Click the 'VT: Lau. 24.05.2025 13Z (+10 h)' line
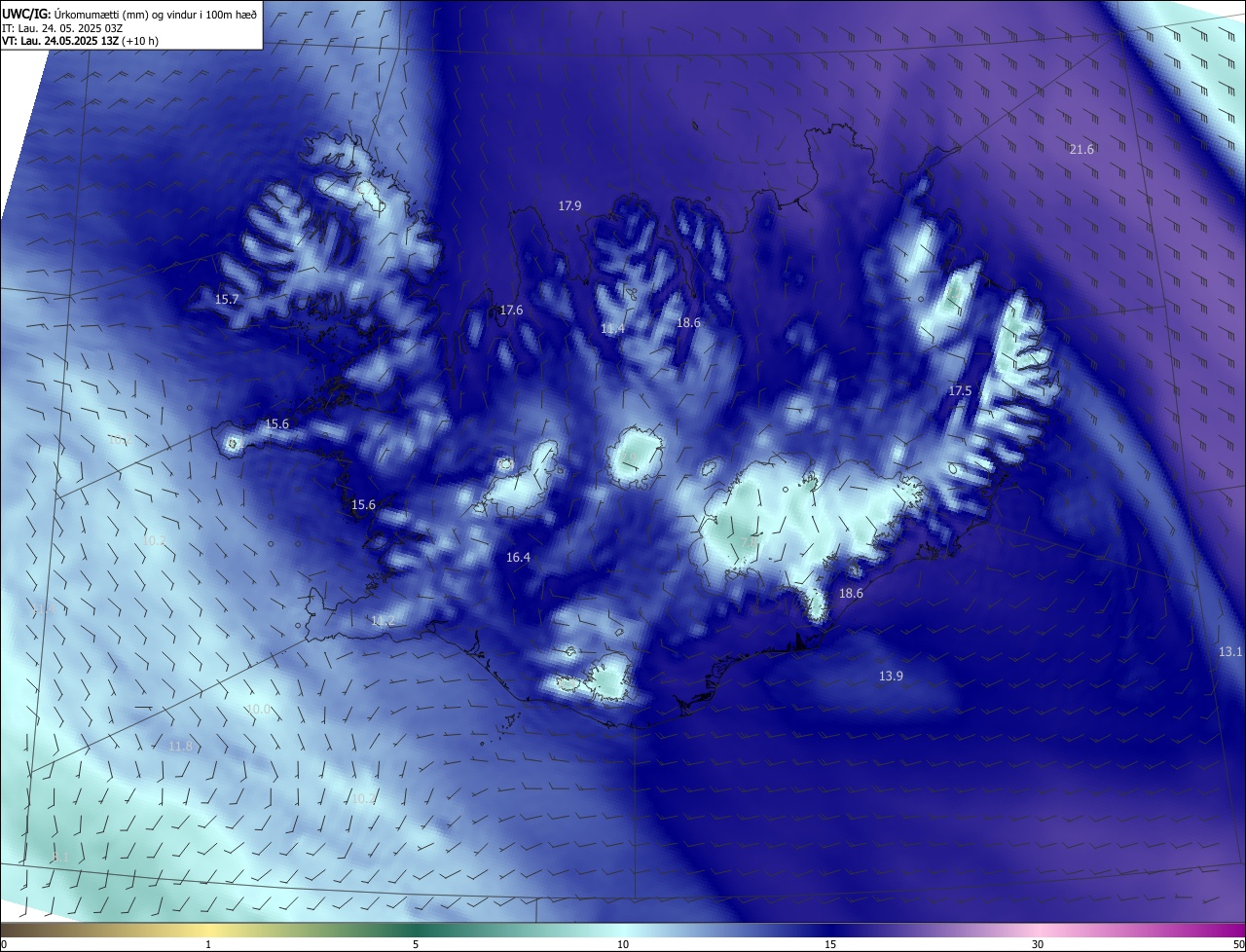Viewport: 1246px width, 952px height. (x=81, y=41)
